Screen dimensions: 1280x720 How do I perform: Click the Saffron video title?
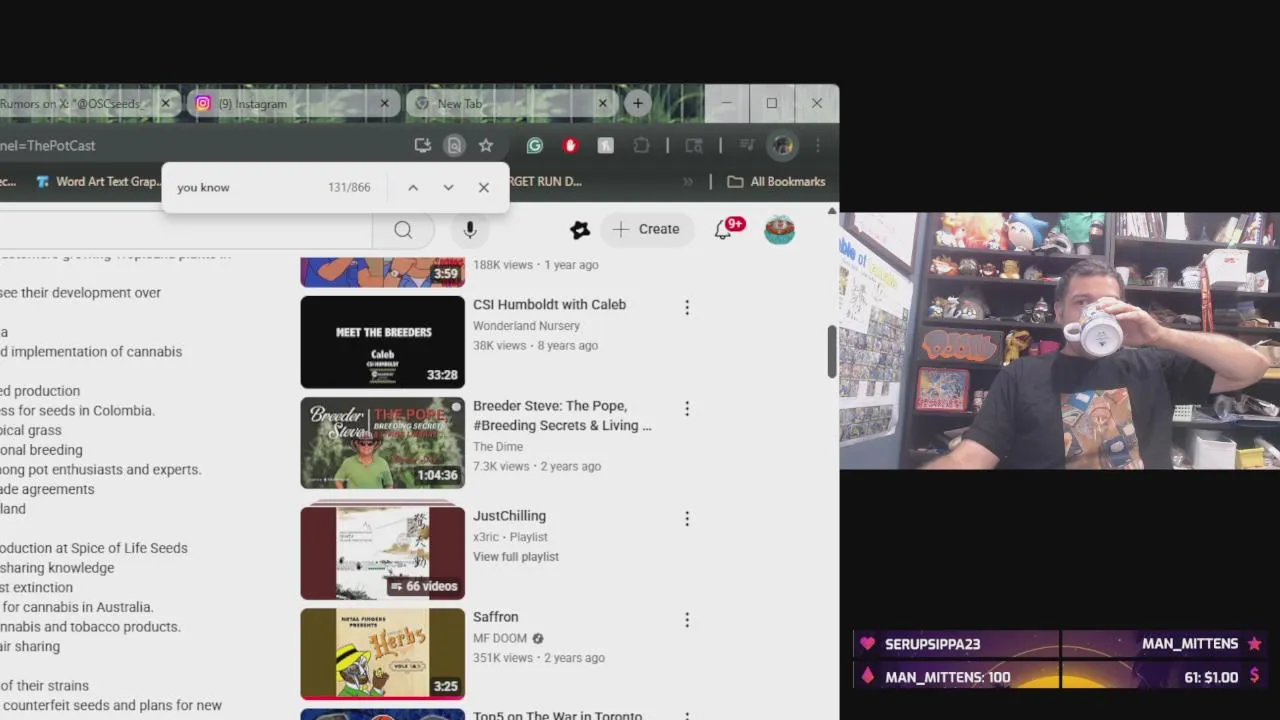[x=495, y=616]
